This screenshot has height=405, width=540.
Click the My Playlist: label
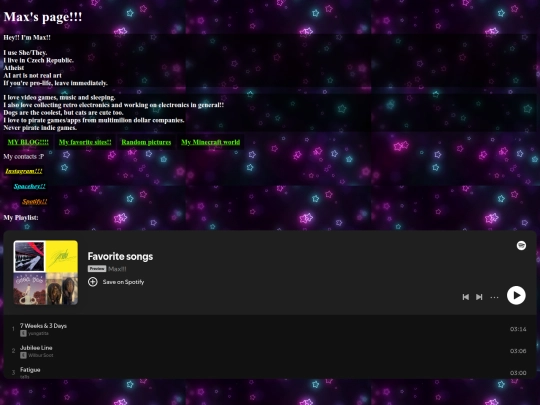tap(21, 218)
